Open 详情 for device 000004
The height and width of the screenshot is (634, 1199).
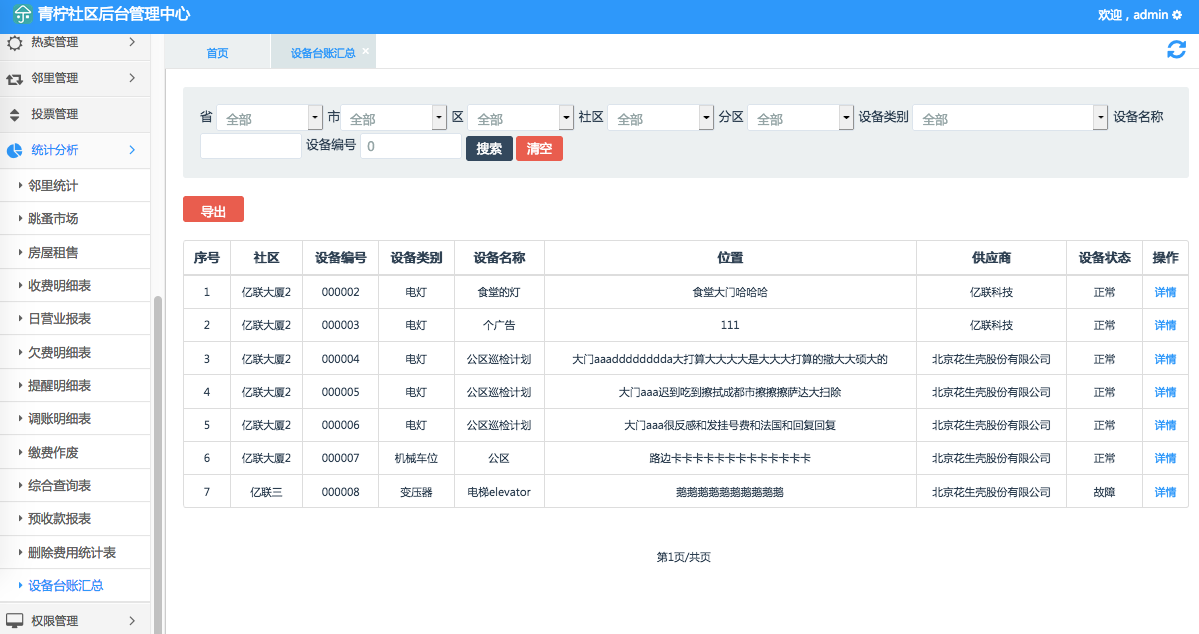click(1165, 359)
